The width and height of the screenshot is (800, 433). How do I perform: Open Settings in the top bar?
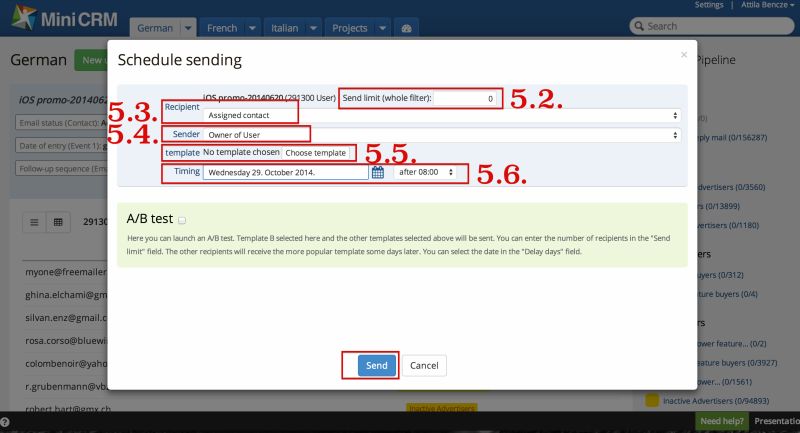[x=709, y=5]
